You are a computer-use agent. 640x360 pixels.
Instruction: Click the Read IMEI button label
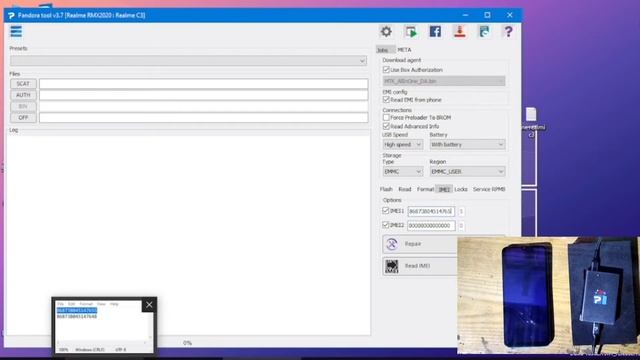417,266
